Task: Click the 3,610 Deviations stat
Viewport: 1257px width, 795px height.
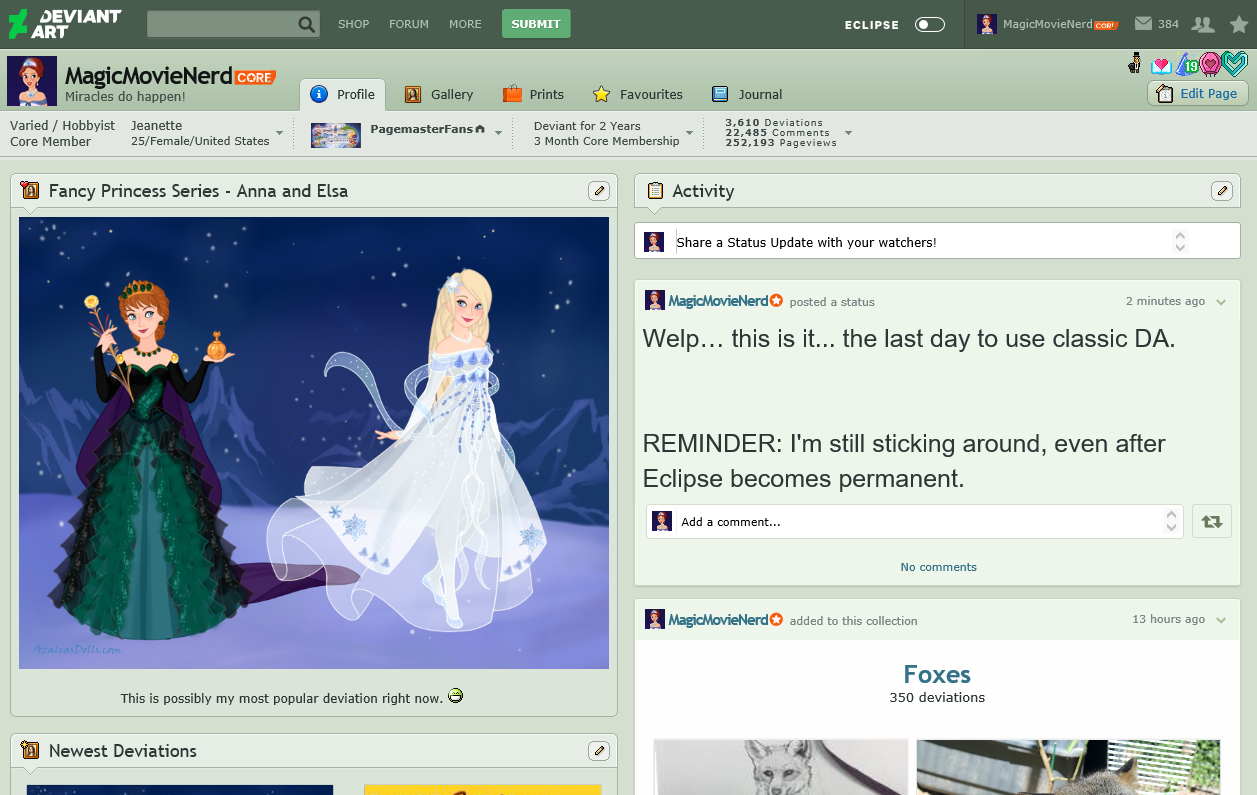Action: tap(774, 123)
